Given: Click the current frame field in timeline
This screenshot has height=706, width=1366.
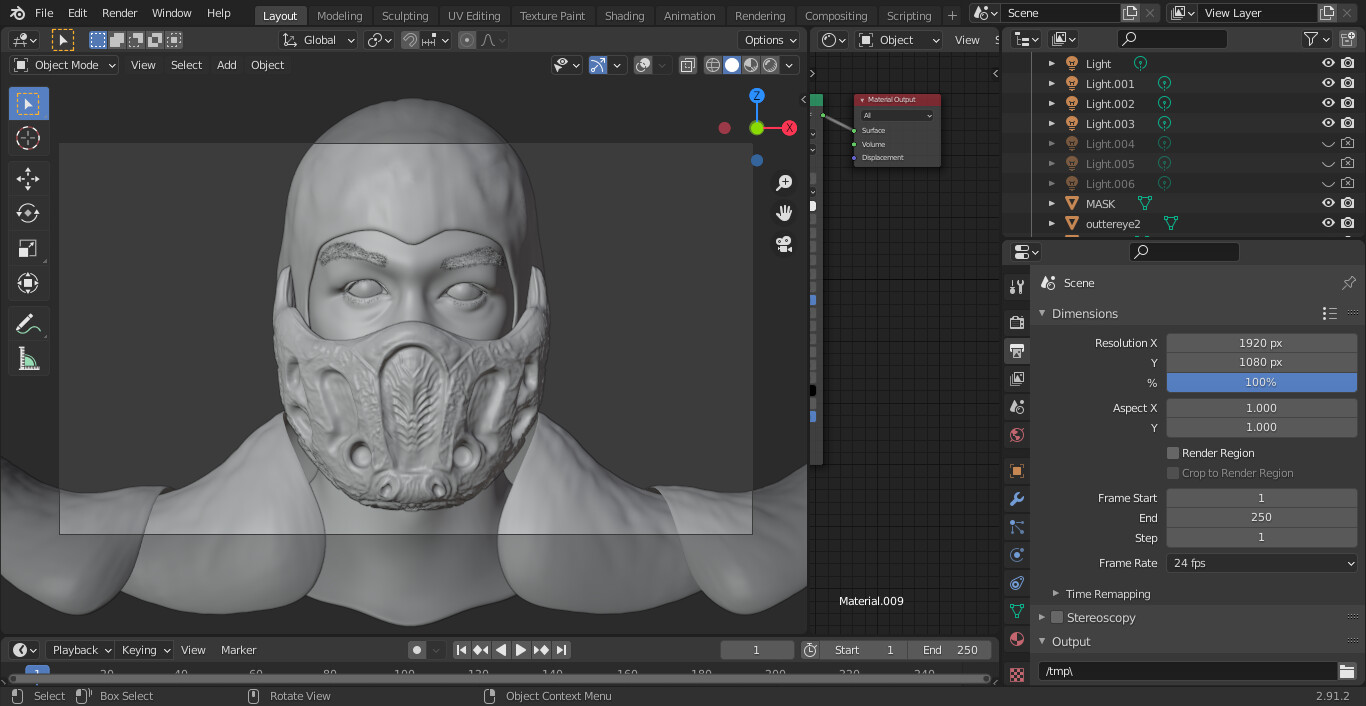Looking at the screenshot, I should pos(757,650).
